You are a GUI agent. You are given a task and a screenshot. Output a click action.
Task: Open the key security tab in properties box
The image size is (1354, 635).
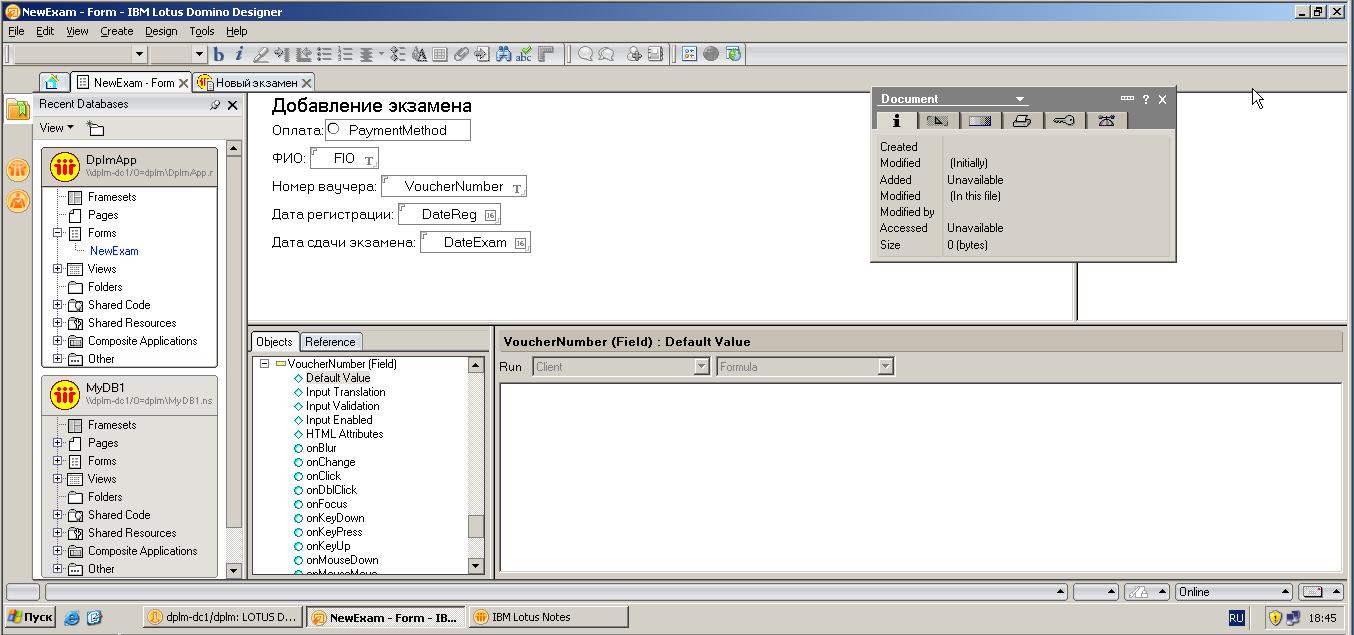pyautogui.click(x=1064, y=120)
